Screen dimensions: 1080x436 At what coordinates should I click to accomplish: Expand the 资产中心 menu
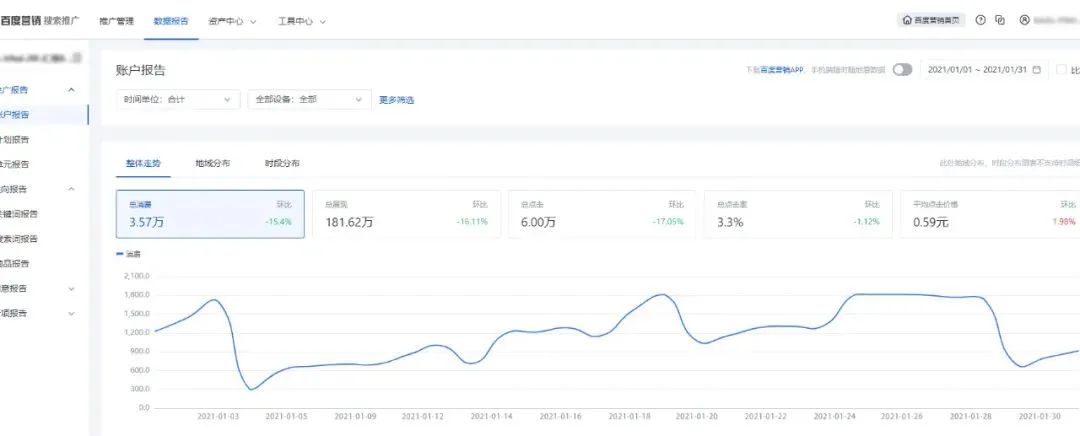[232, 20]
